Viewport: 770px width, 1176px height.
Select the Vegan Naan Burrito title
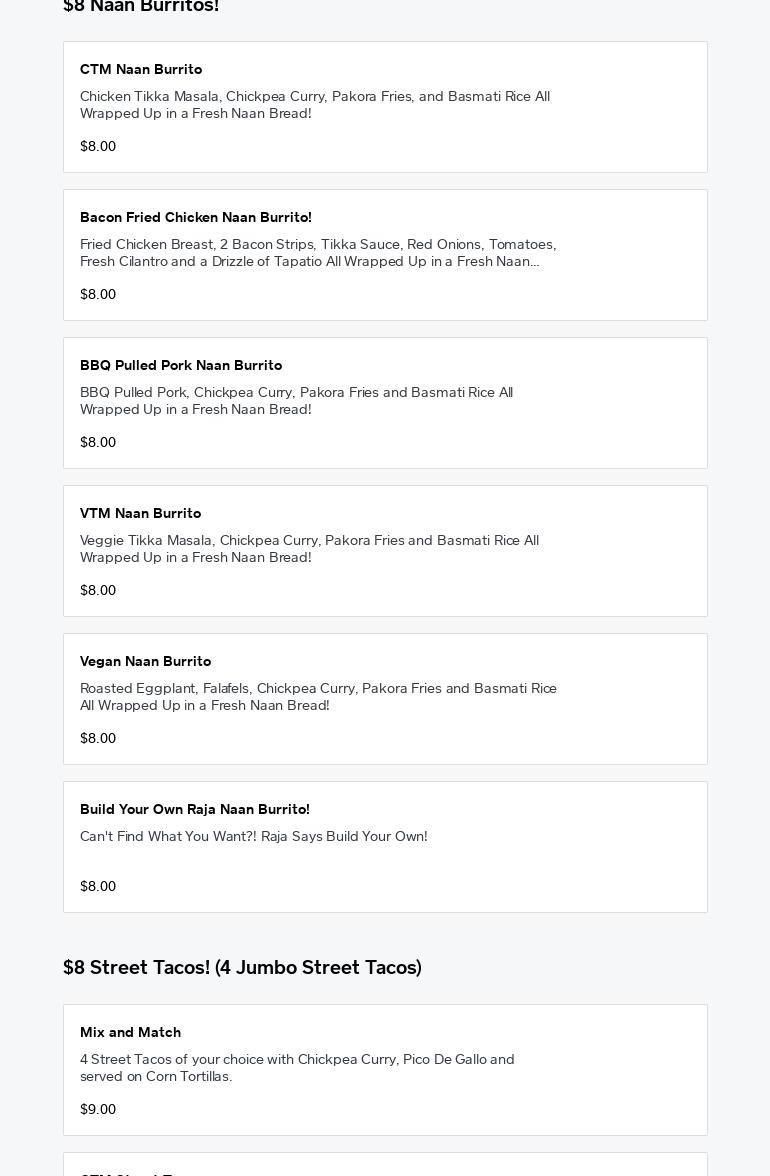coord(146,661)
